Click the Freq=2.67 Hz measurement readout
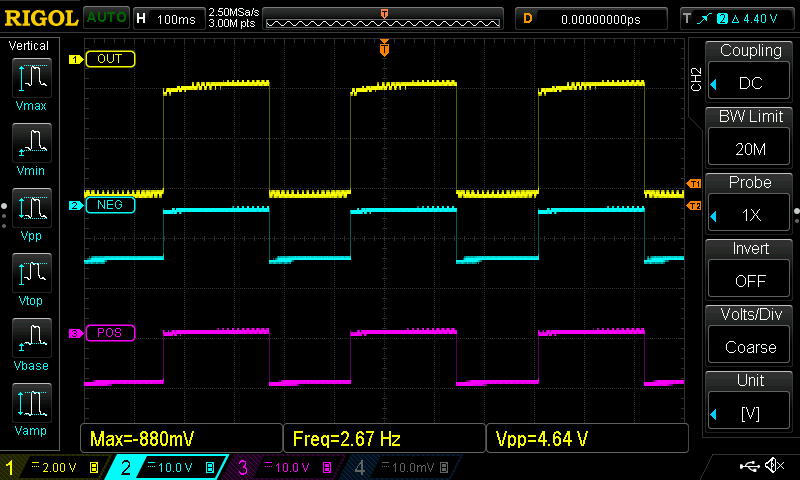This screenshot has width=800, height=480. (x=383, y=439)
